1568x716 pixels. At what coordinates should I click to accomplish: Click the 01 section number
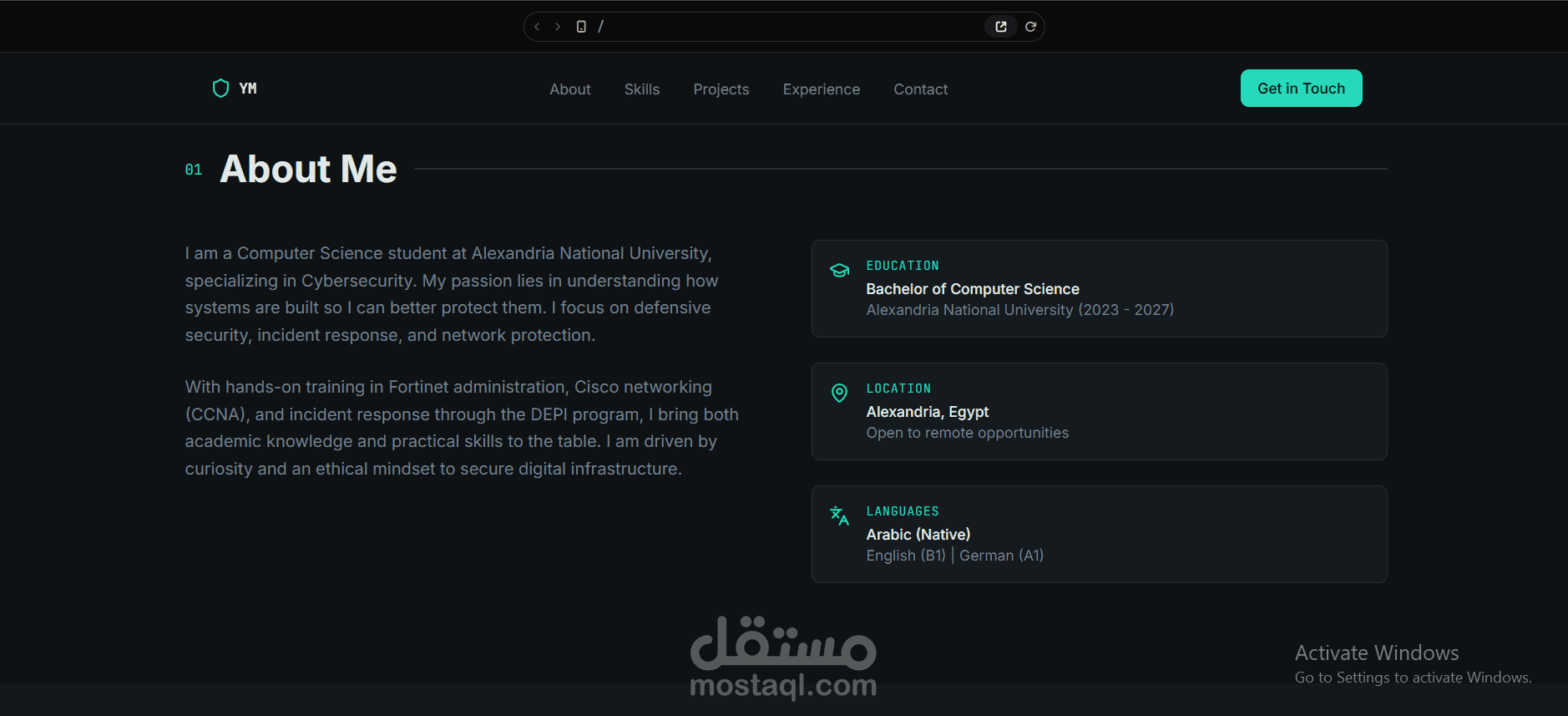coord(194,170)
